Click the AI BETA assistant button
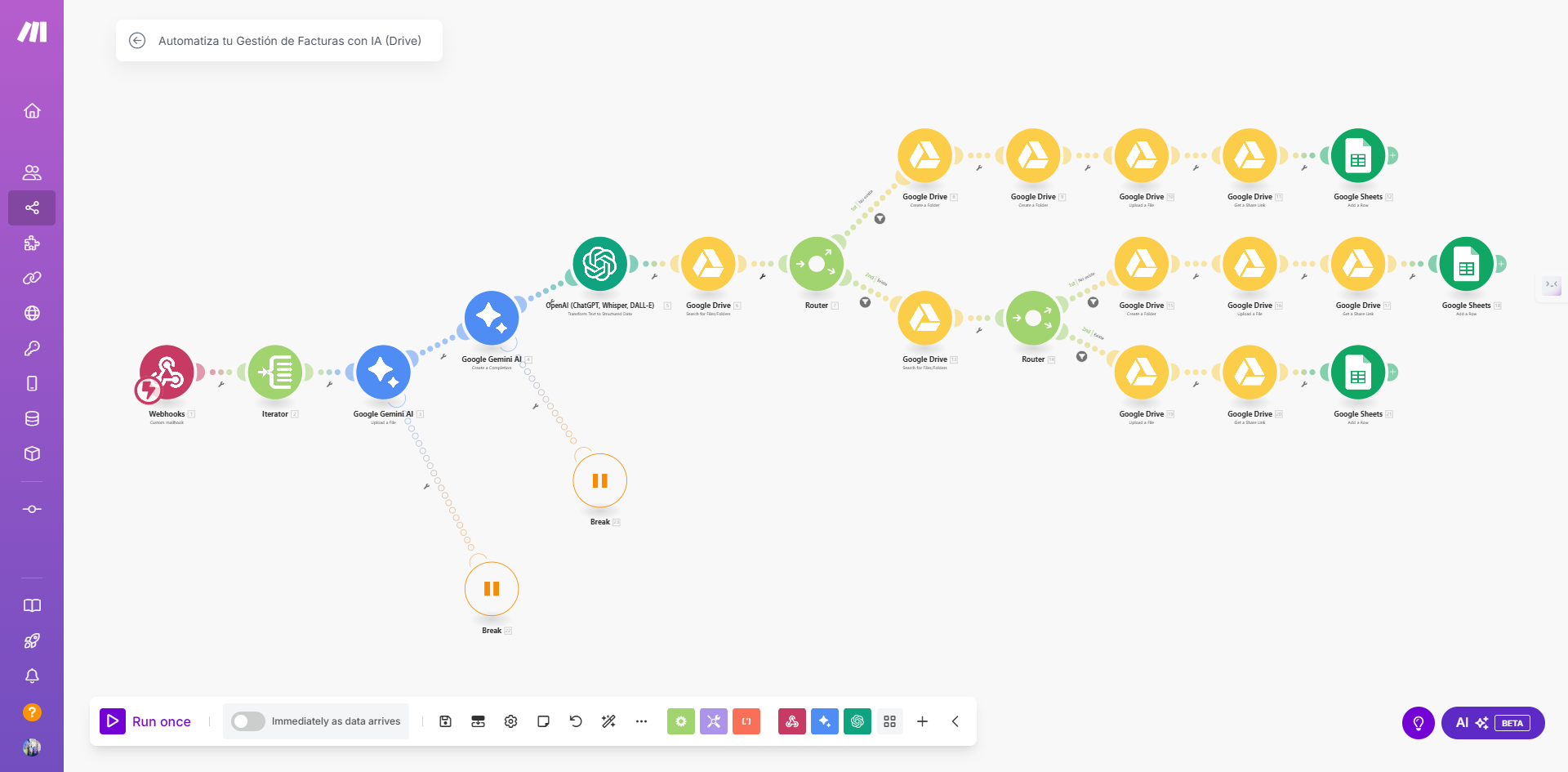1568x772 pixels. click(1493, 723)
